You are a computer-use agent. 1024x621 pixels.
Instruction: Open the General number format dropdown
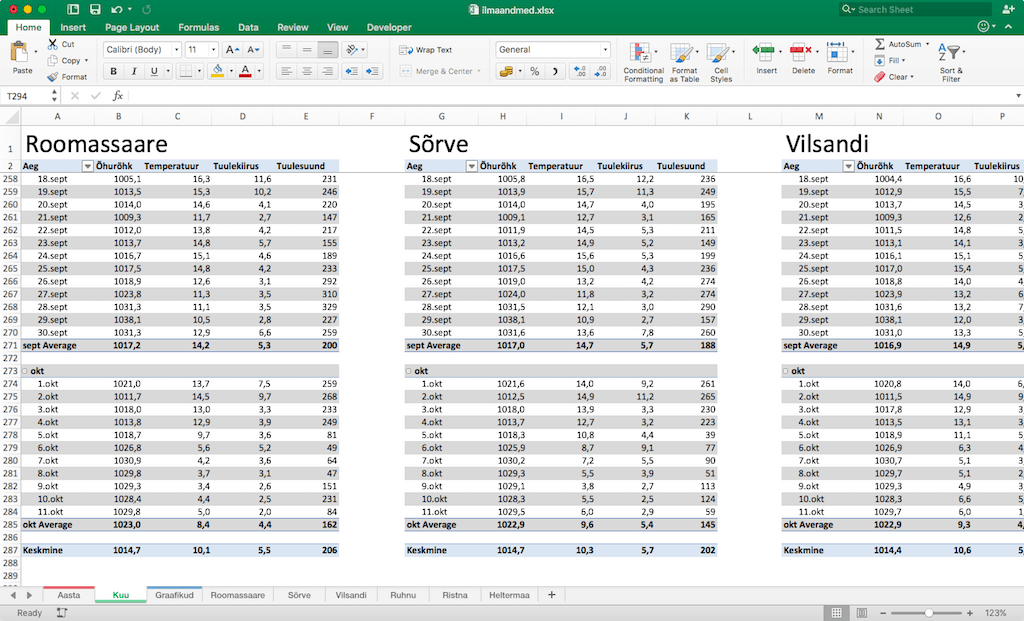[605, 50]
